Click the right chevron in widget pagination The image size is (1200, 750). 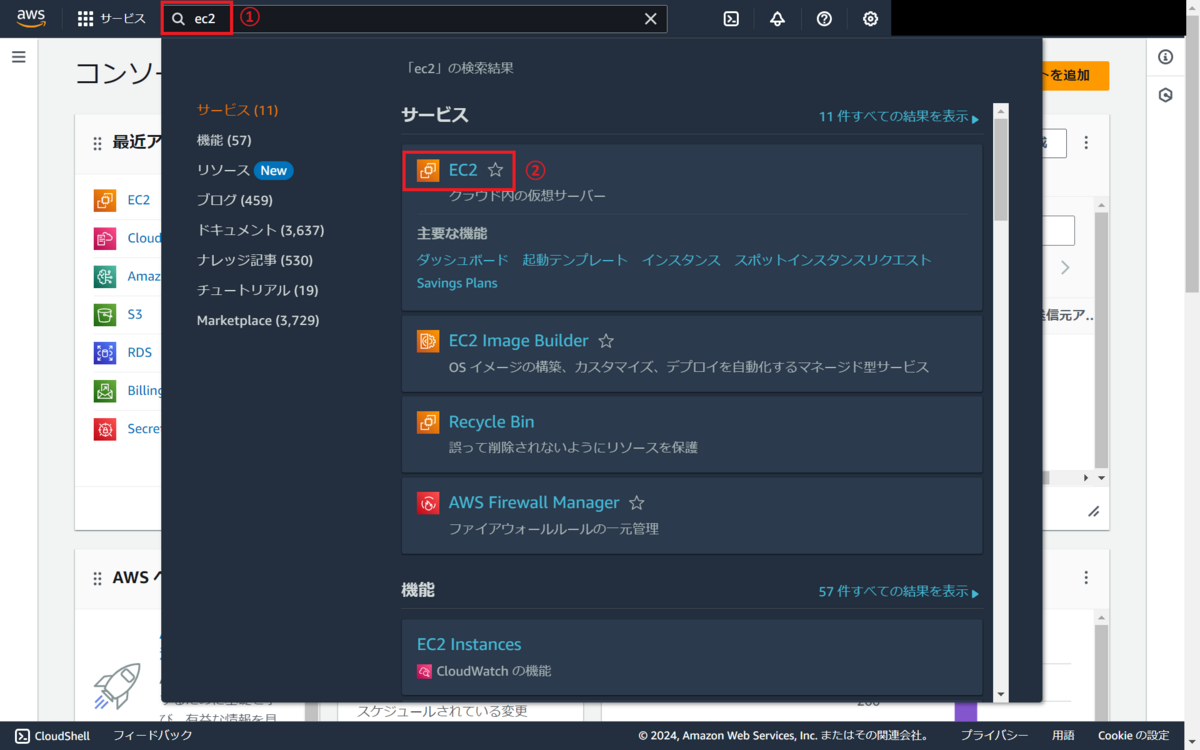(1065, 268)
